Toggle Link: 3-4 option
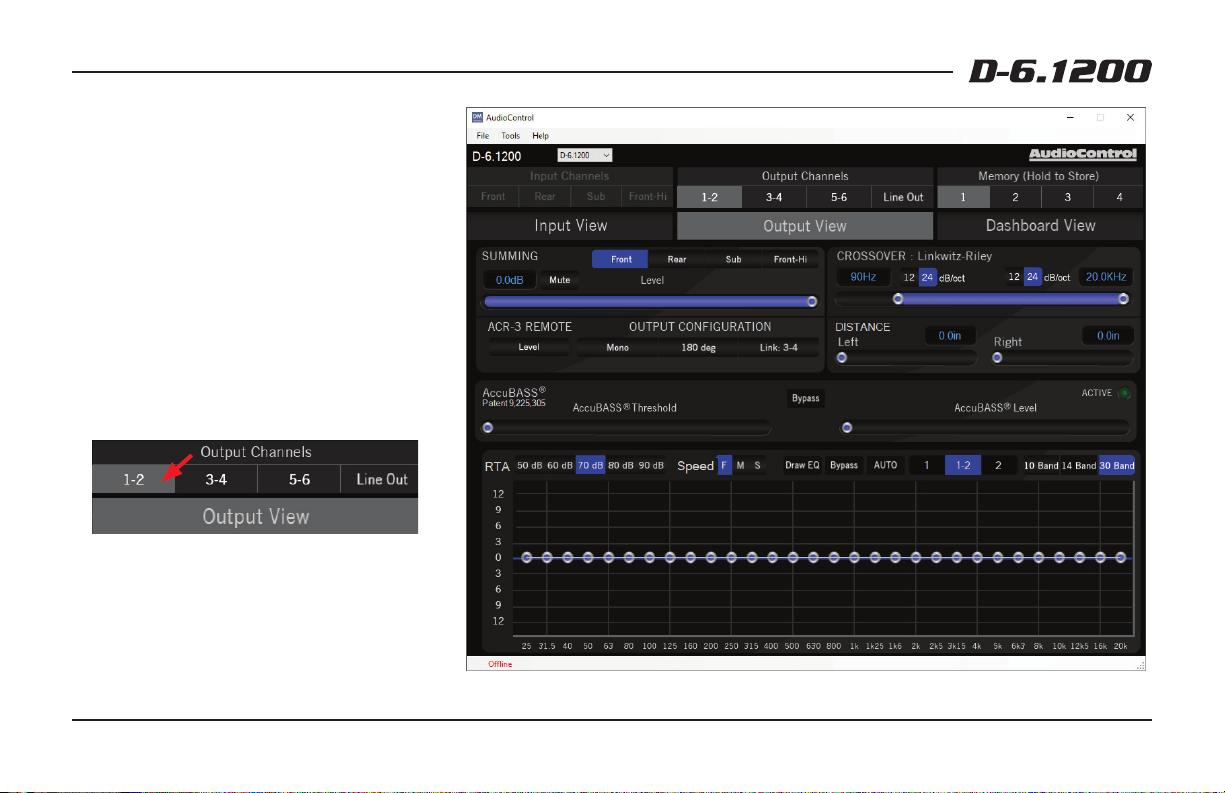The width and height of the screenshot is (1225, 793). click(779, 348)
